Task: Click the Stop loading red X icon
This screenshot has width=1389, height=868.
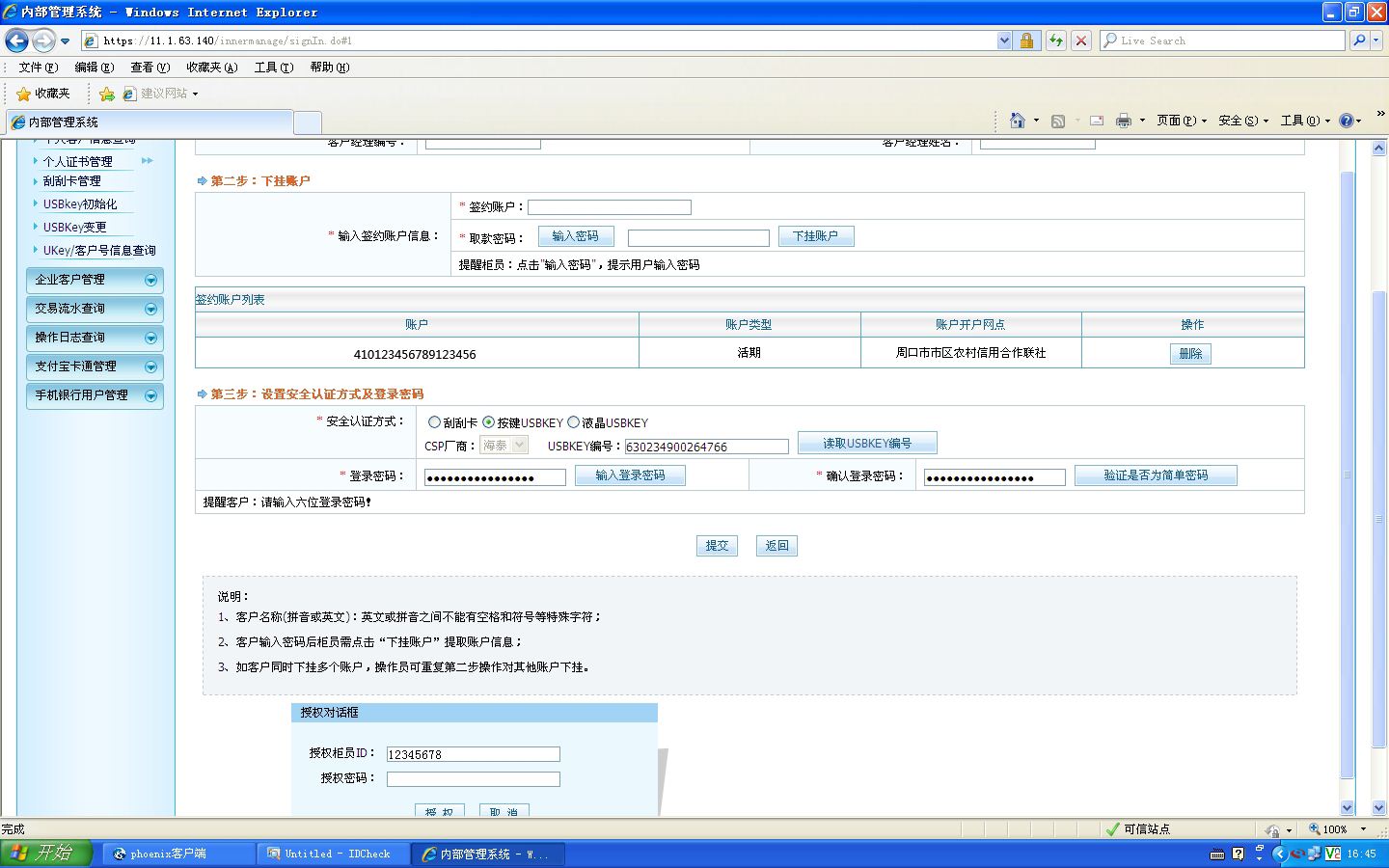Action: click(1081, 41)
